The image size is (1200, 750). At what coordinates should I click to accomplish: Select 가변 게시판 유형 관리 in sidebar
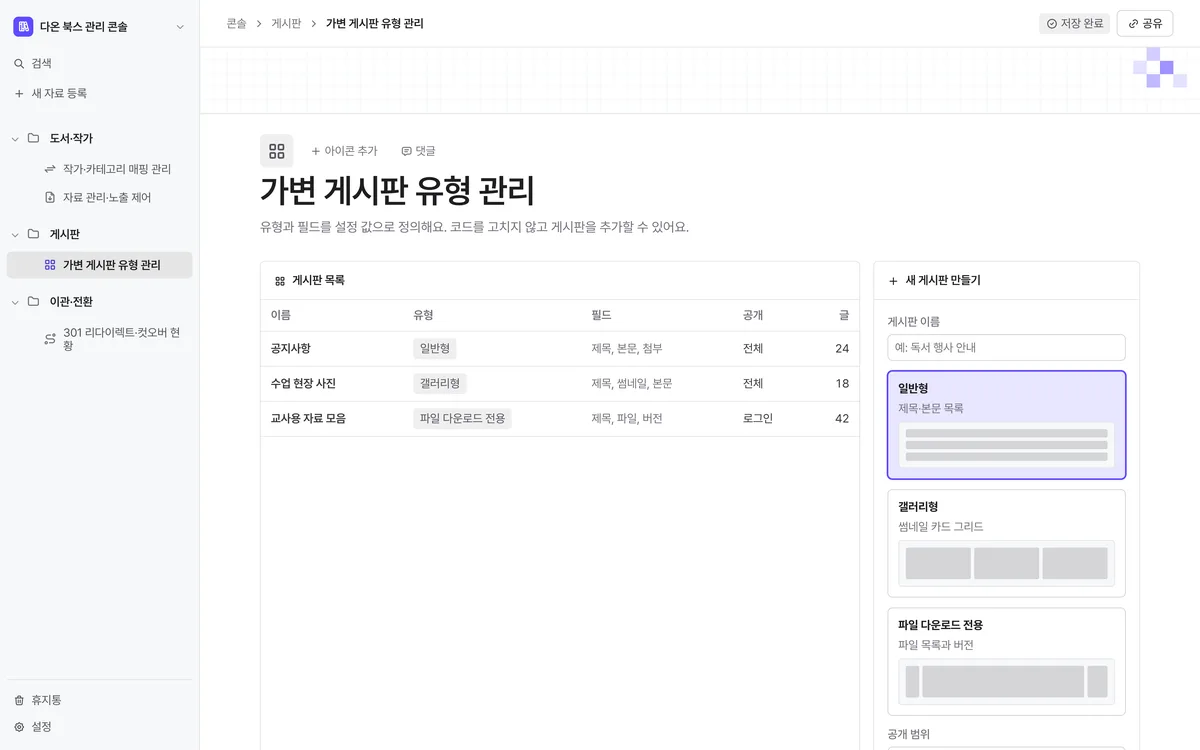[x=99, y=265]
